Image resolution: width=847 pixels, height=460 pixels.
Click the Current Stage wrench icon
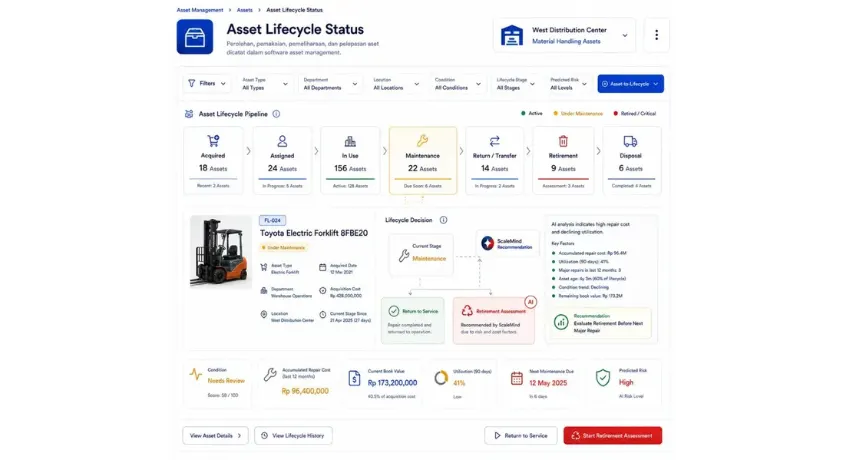coord(404,255)
